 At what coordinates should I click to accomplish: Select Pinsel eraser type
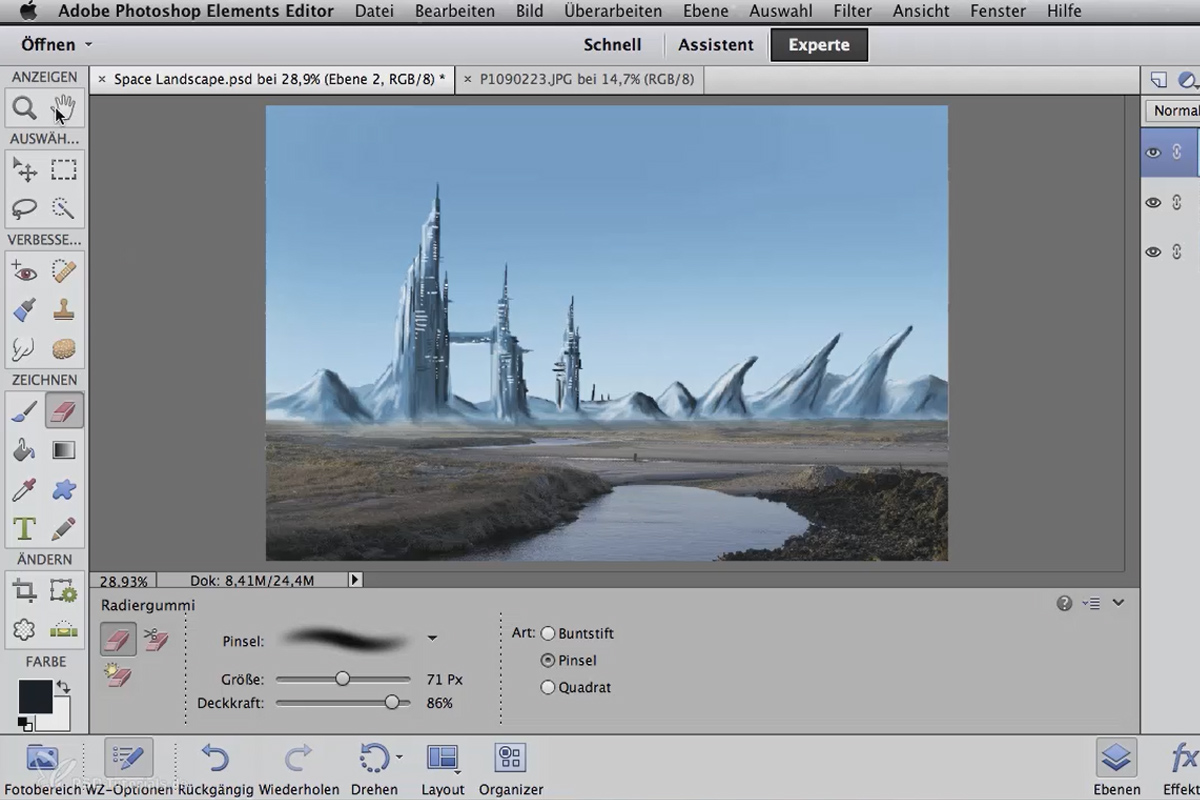coord(548,660)
